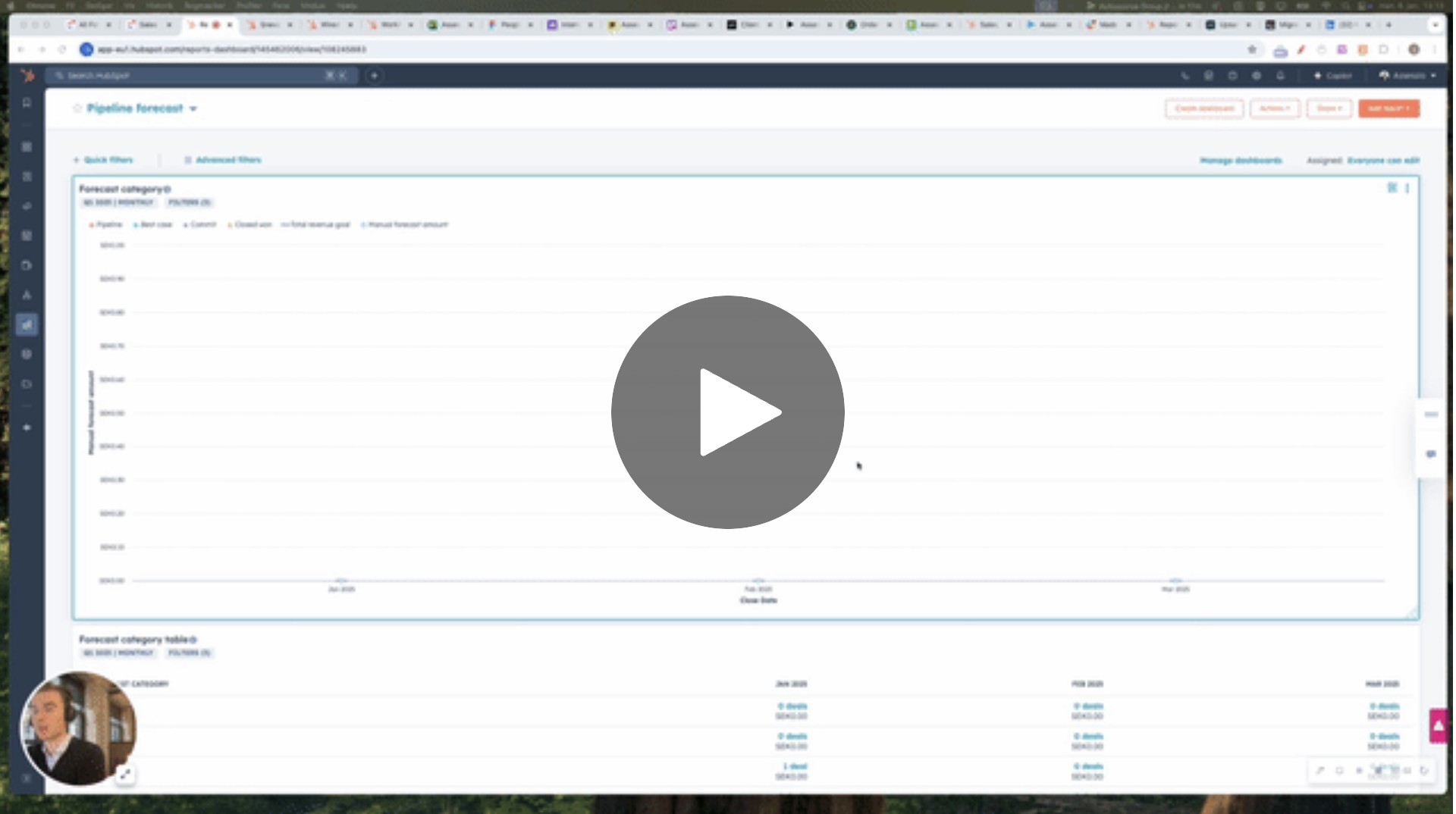Image resolution: width=1456 pixels, height=814 pixels.
Task: Favorite the Pipeline forecast dashboard with the star
Action: pyautogui.click(x=77, y=108)
